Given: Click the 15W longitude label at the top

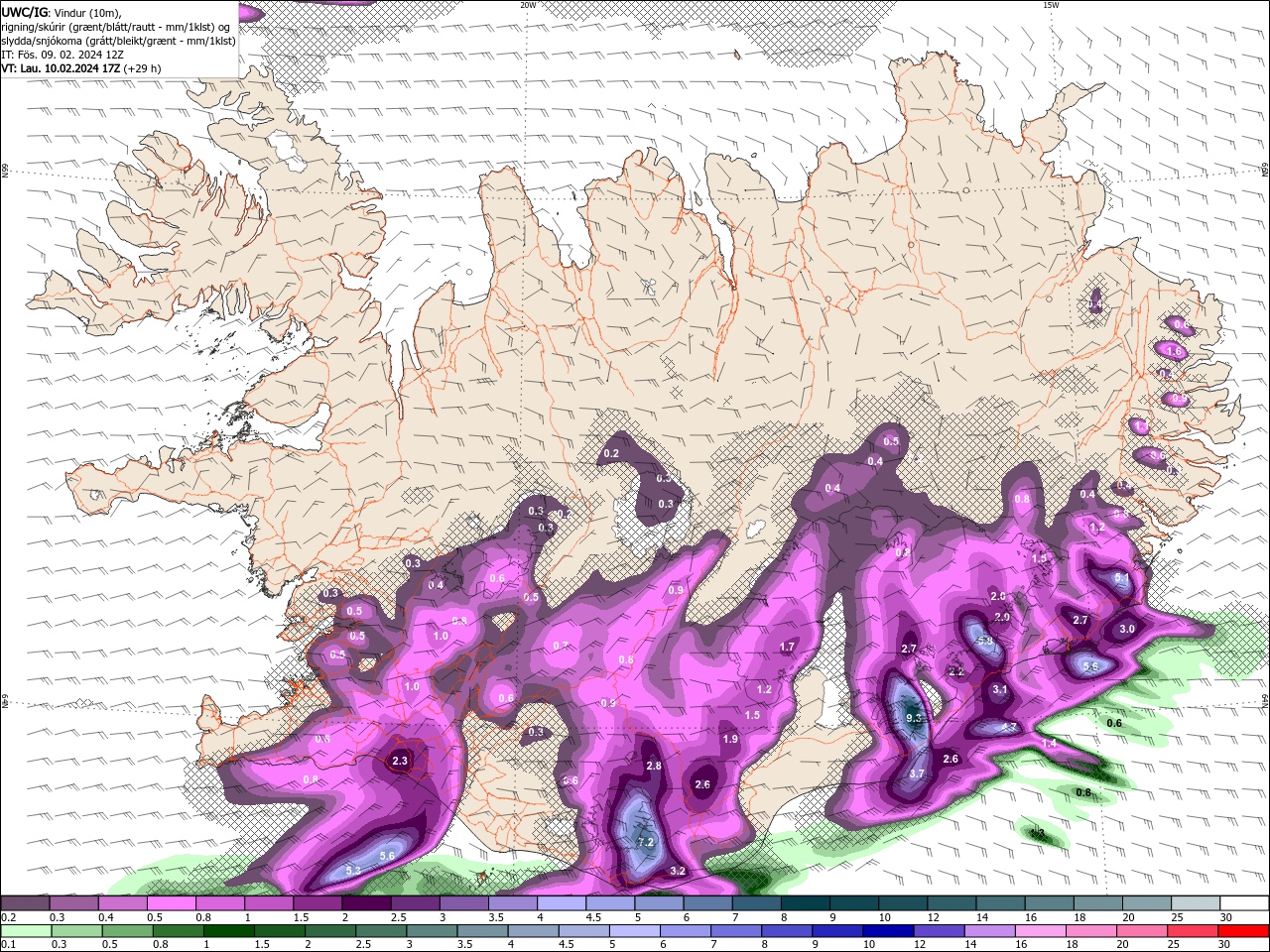Looking at the screenshot, I should [x=1051, y=4].
